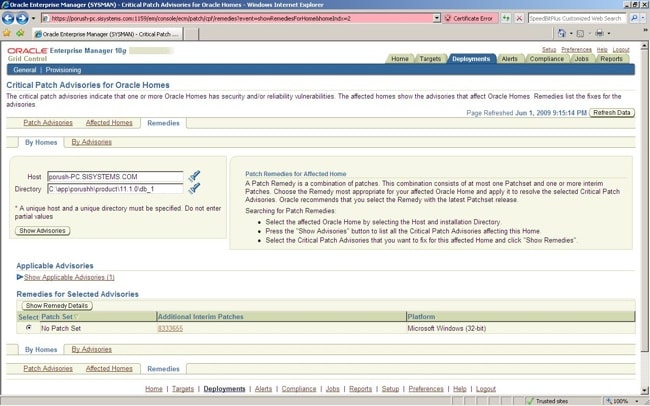Screen dimensions: 650x406
Task: Go forward with the browser Forward arrow
Action: [22, 18]
